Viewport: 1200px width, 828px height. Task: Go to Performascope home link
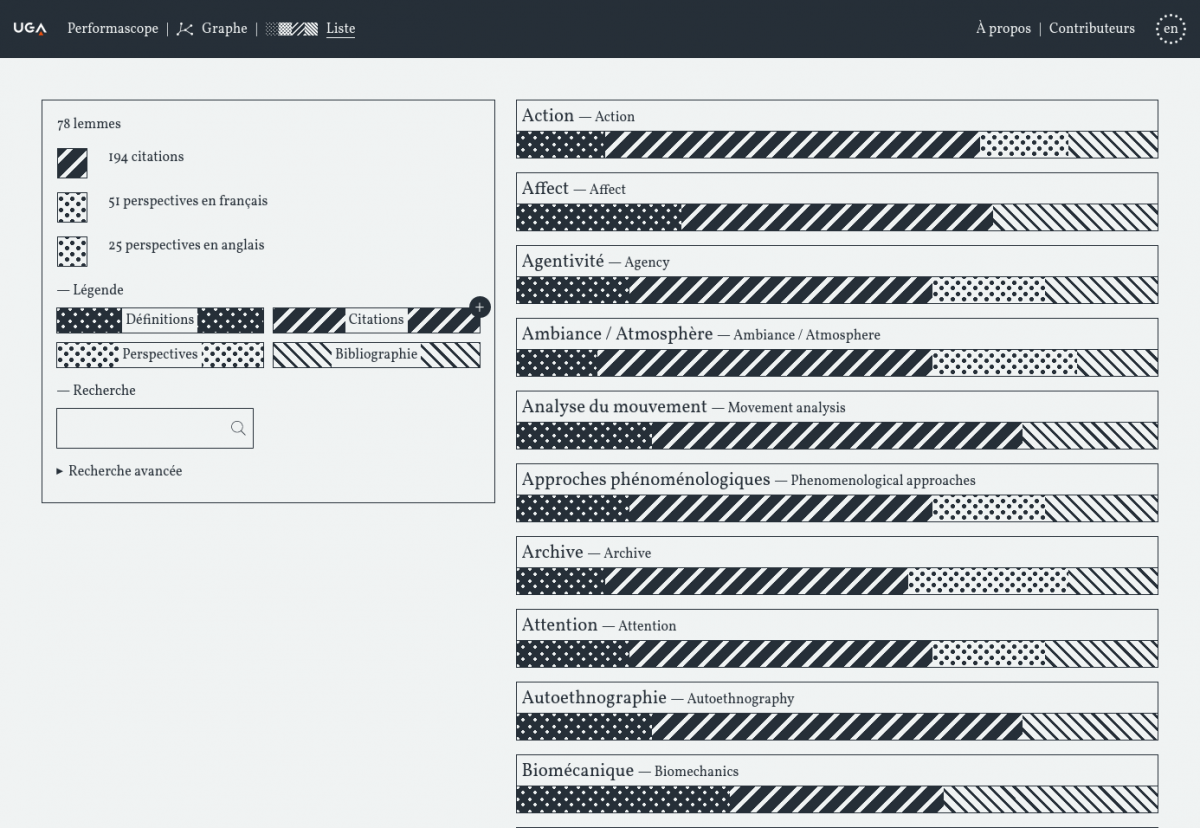pos(112,29)
